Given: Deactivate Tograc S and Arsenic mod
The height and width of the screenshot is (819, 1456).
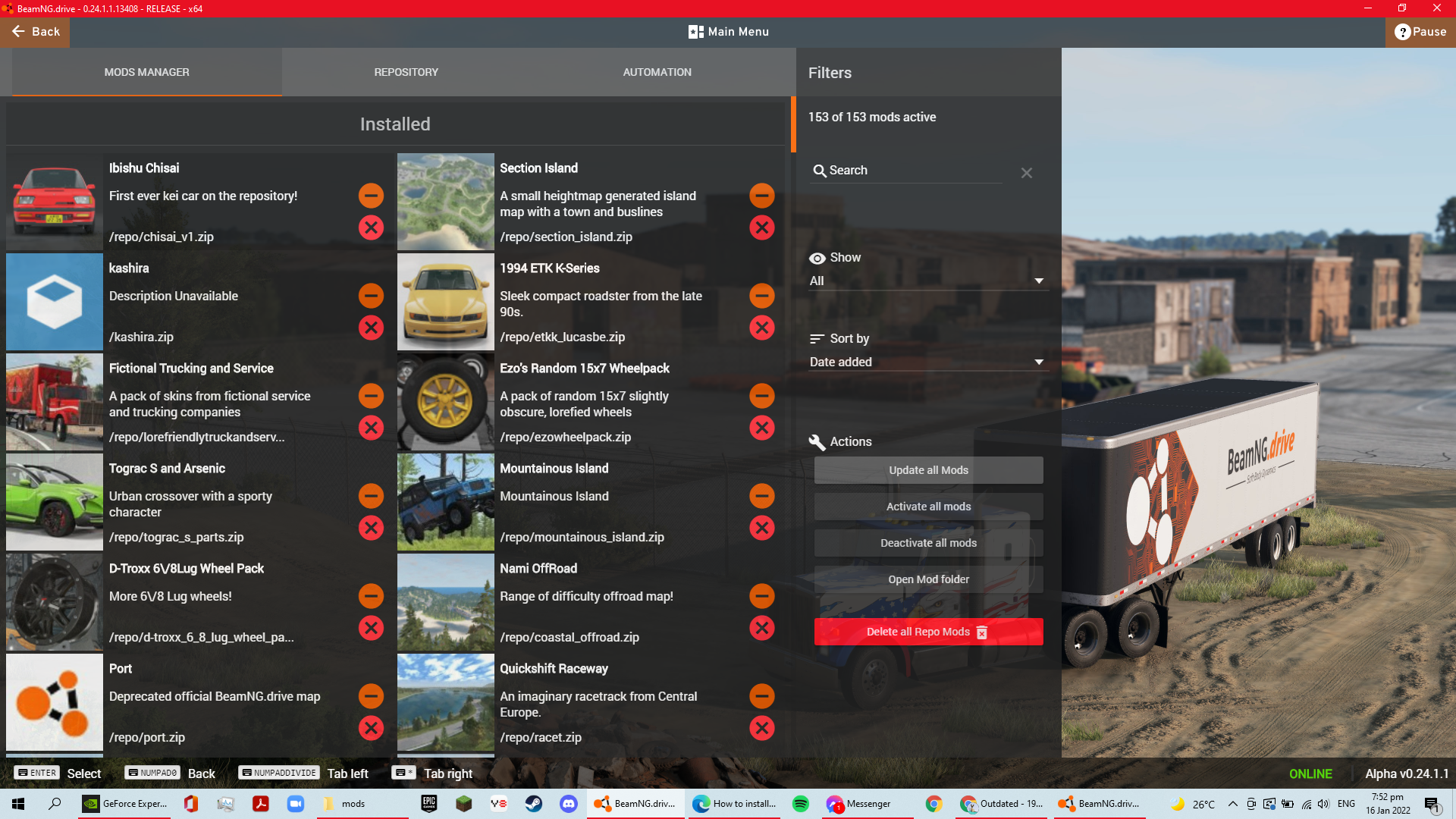Looking at the screenshot, I should (371, 496).
